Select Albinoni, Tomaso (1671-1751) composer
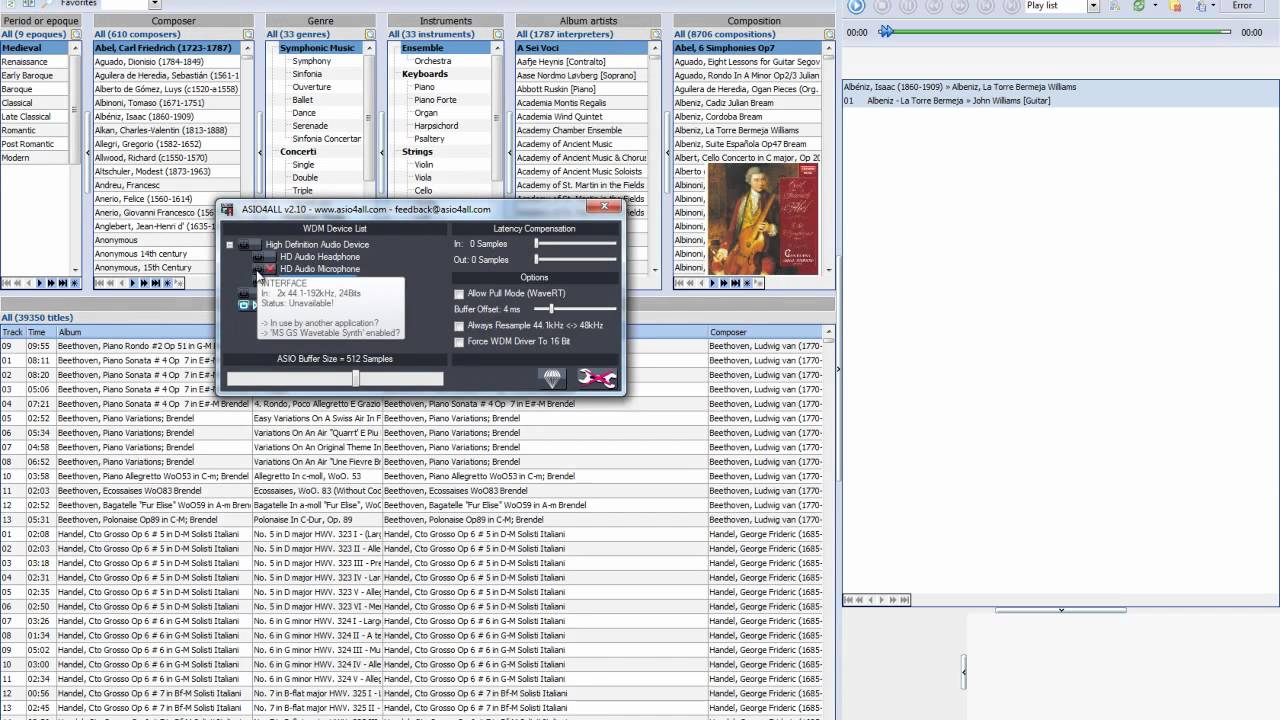The image size is (1280, 720). (x=167, y=103)
